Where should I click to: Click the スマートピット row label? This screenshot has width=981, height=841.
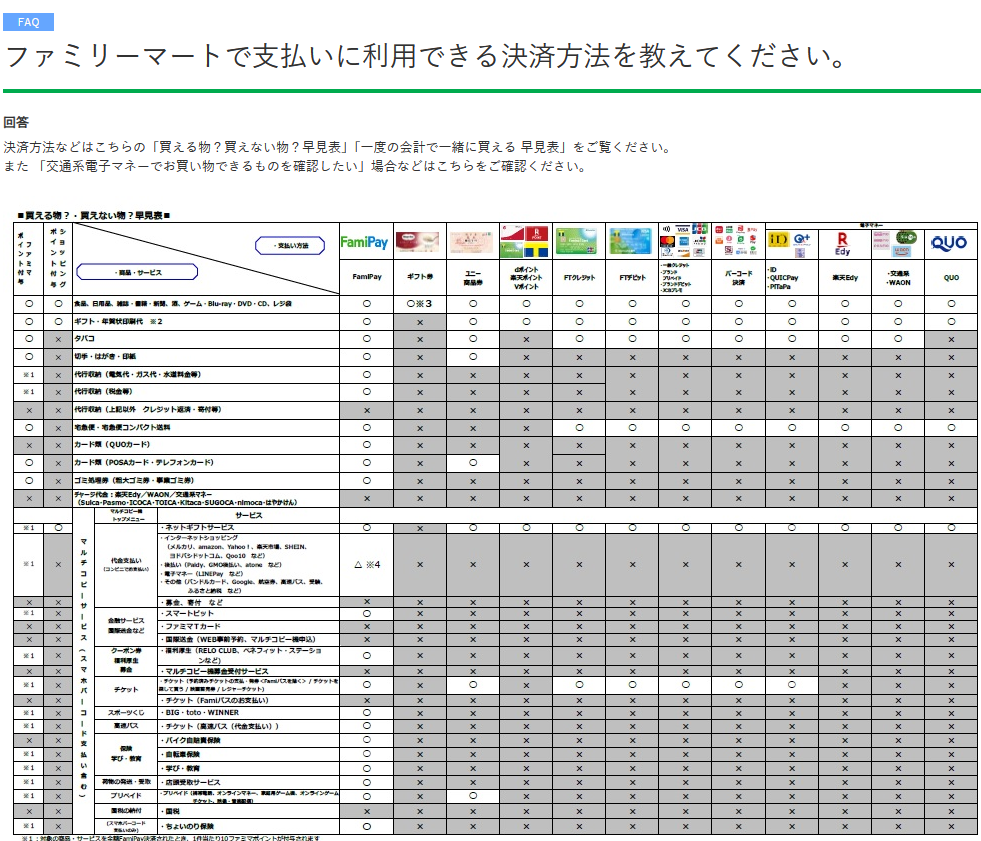pos(187,613)
